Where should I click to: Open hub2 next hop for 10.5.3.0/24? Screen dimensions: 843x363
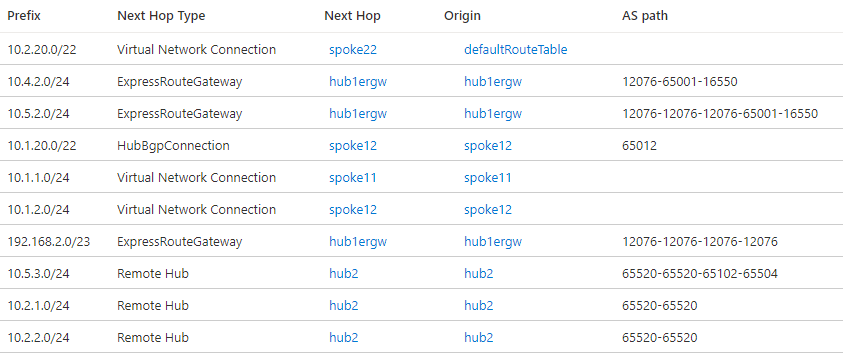click(344, 274)
